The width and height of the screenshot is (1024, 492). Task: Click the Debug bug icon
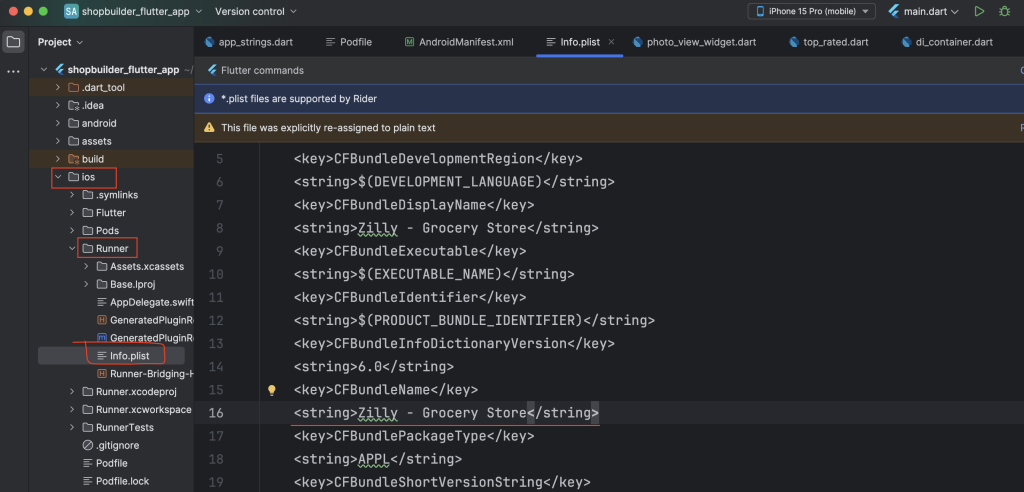(1004, 11)
